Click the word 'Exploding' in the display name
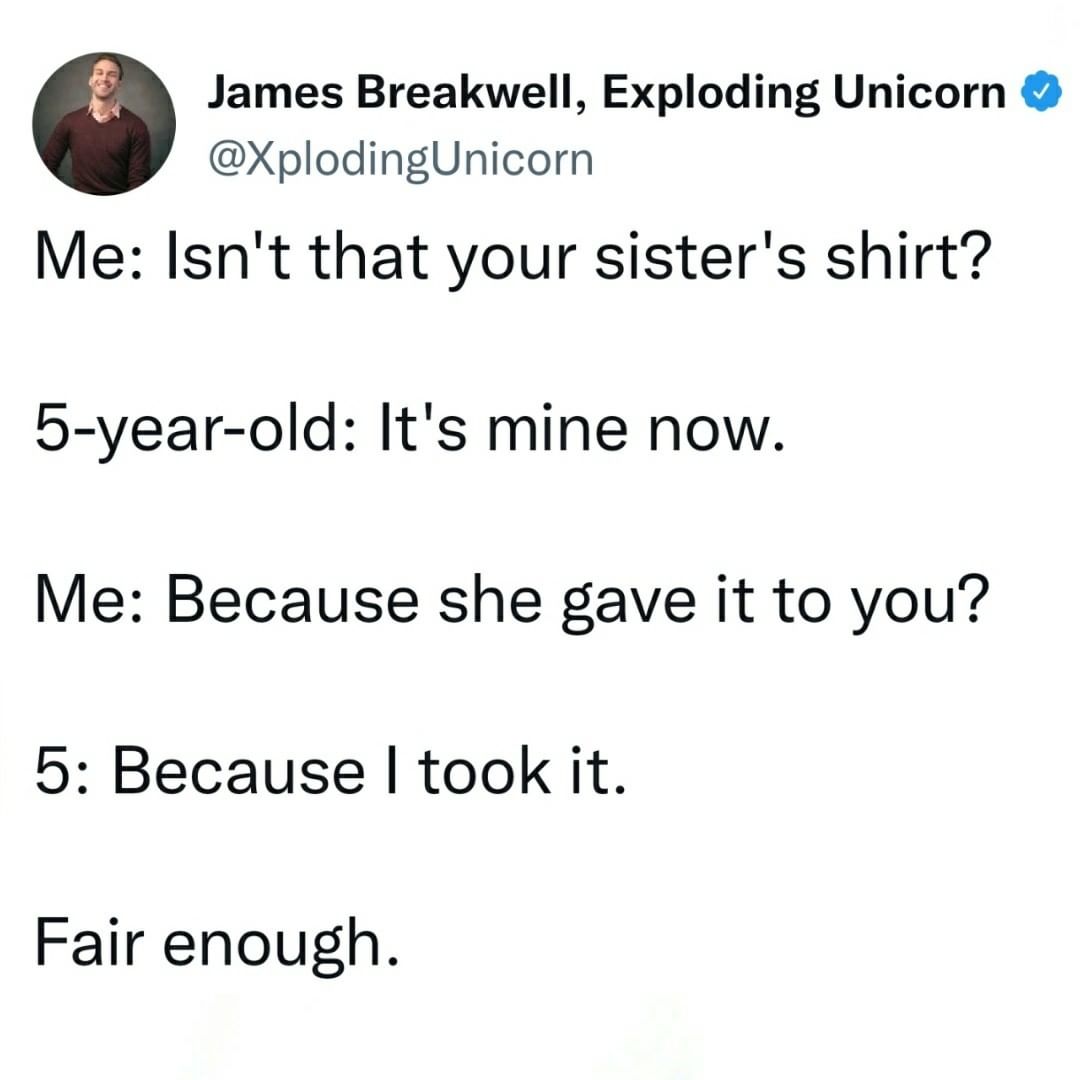This screenshot has height=1080, width=1080. click(711, 94)
